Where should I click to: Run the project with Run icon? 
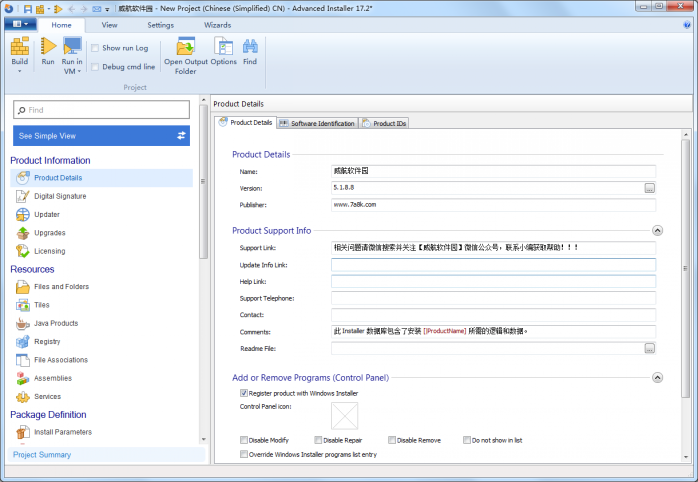(x=48, y=46)
